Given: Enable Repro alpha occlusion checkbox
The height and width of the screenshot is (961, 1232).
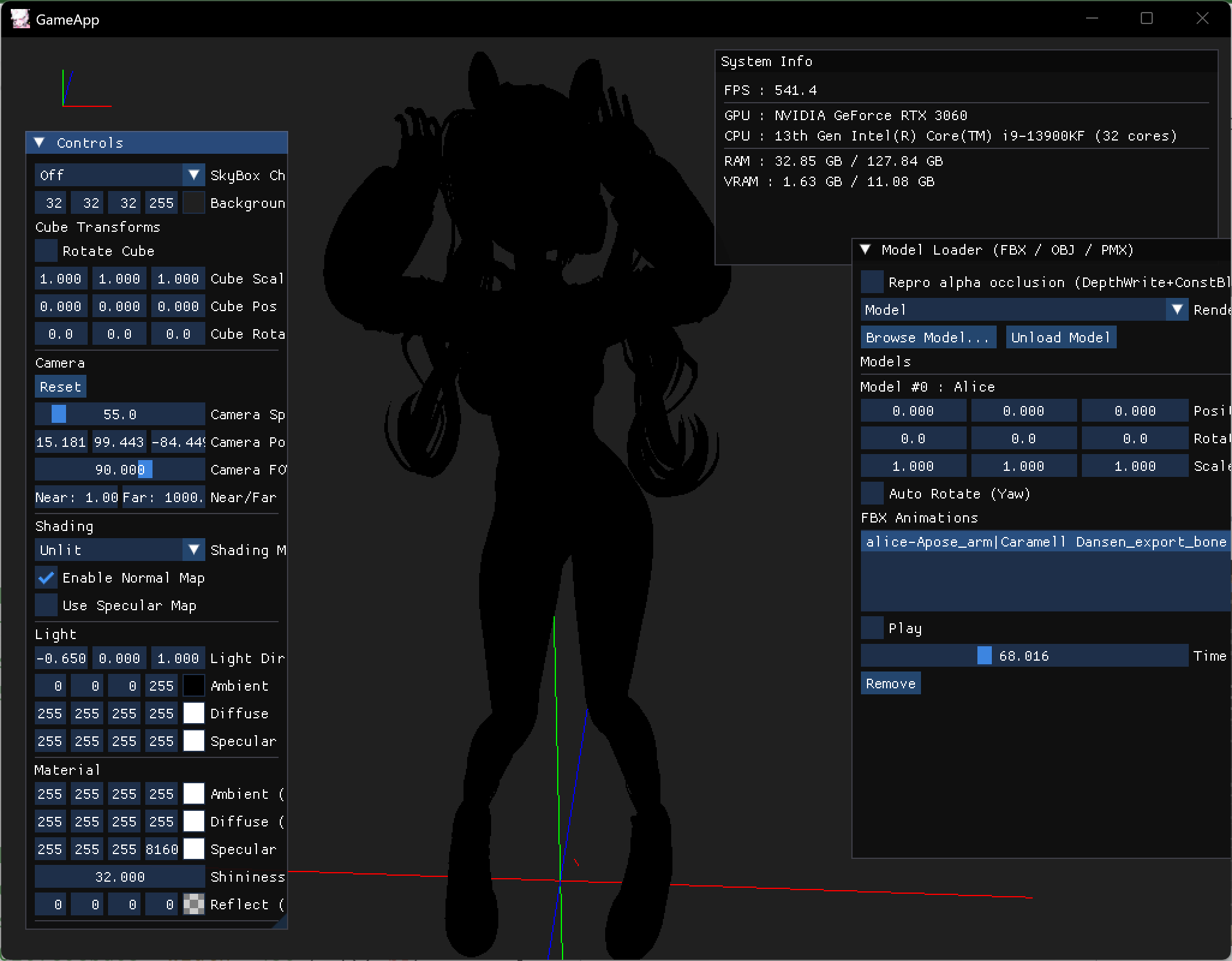Looking at the screenshot, I should [x=872, y=282].
